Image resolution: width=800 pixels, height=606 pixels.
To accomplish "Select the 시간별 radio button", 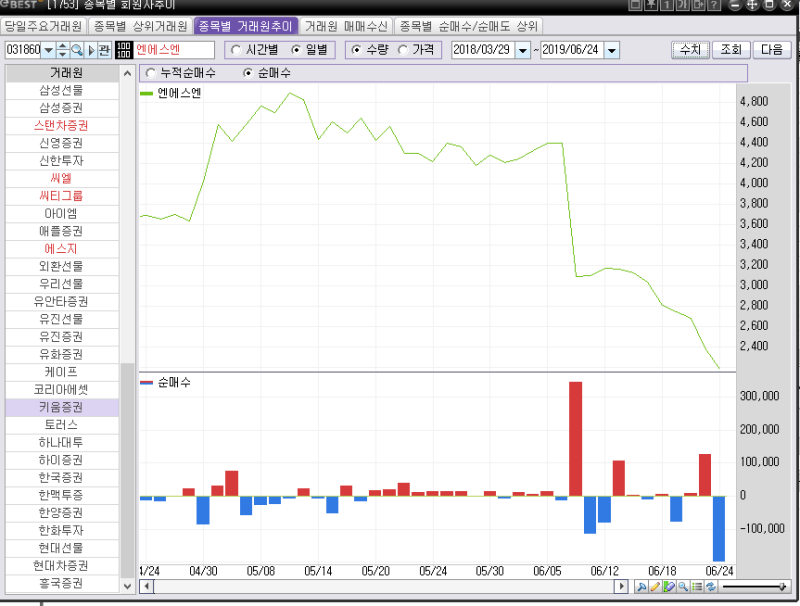I will tap(236, 50).
